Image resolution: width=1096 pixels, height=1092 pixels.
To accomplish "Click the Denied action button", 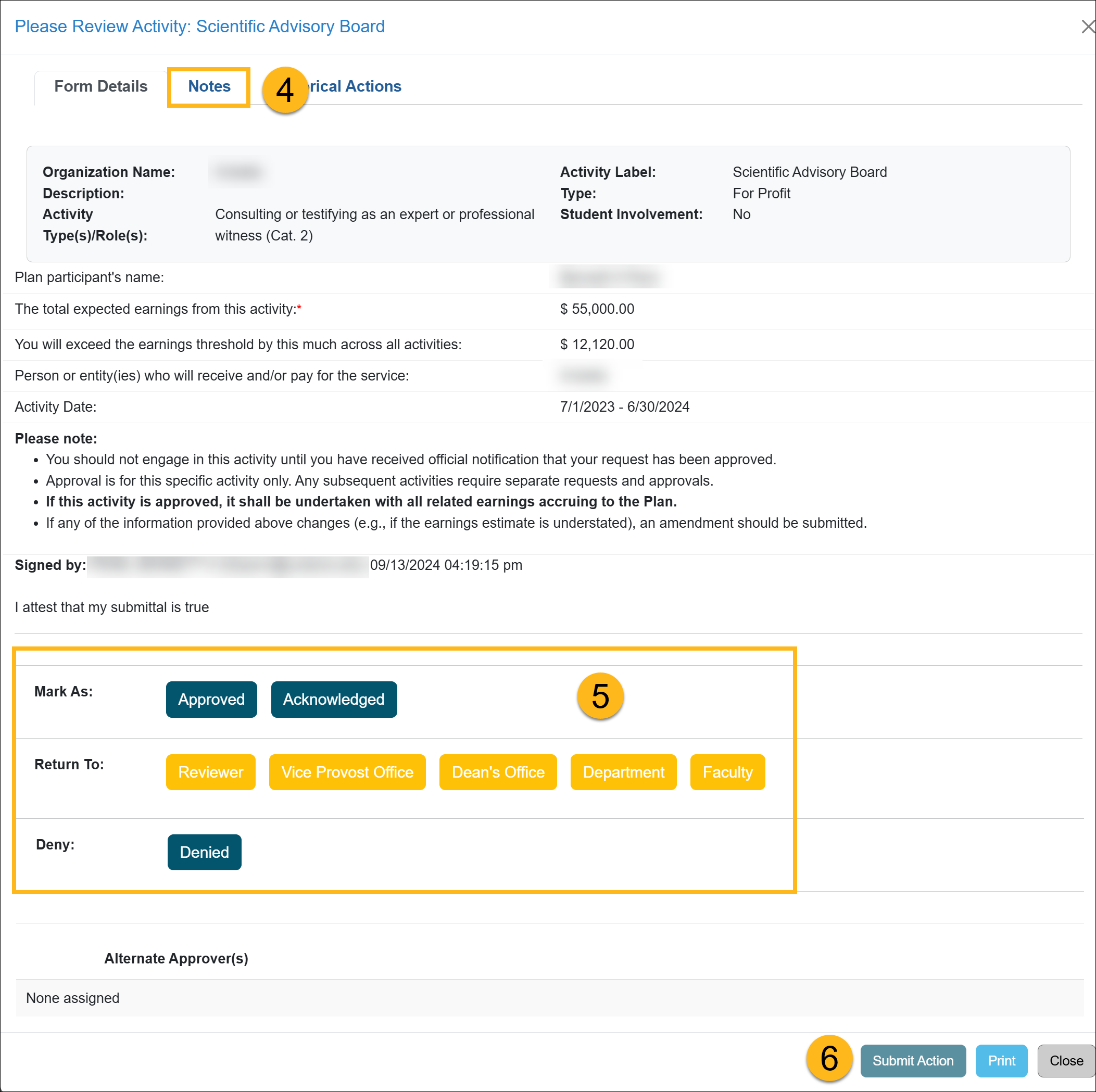I will pyautogui.click(x=204, y=852).
